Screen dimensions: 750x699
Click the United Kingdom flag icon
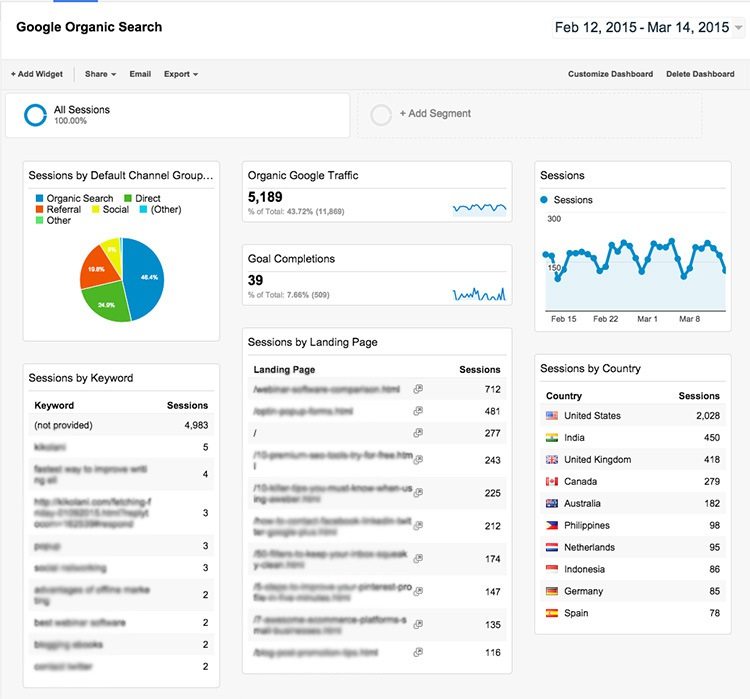click(x=552, y=460)
